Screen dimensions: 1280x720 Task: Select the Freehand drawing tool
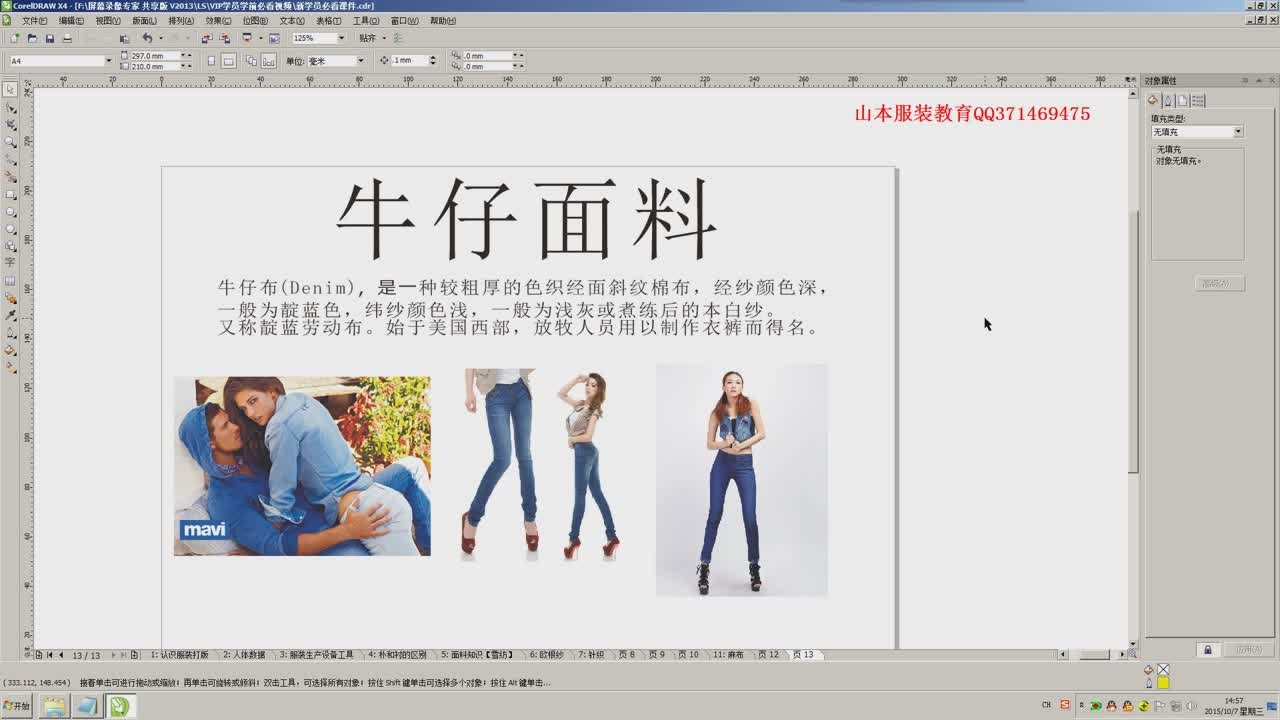tap(11, 159)
